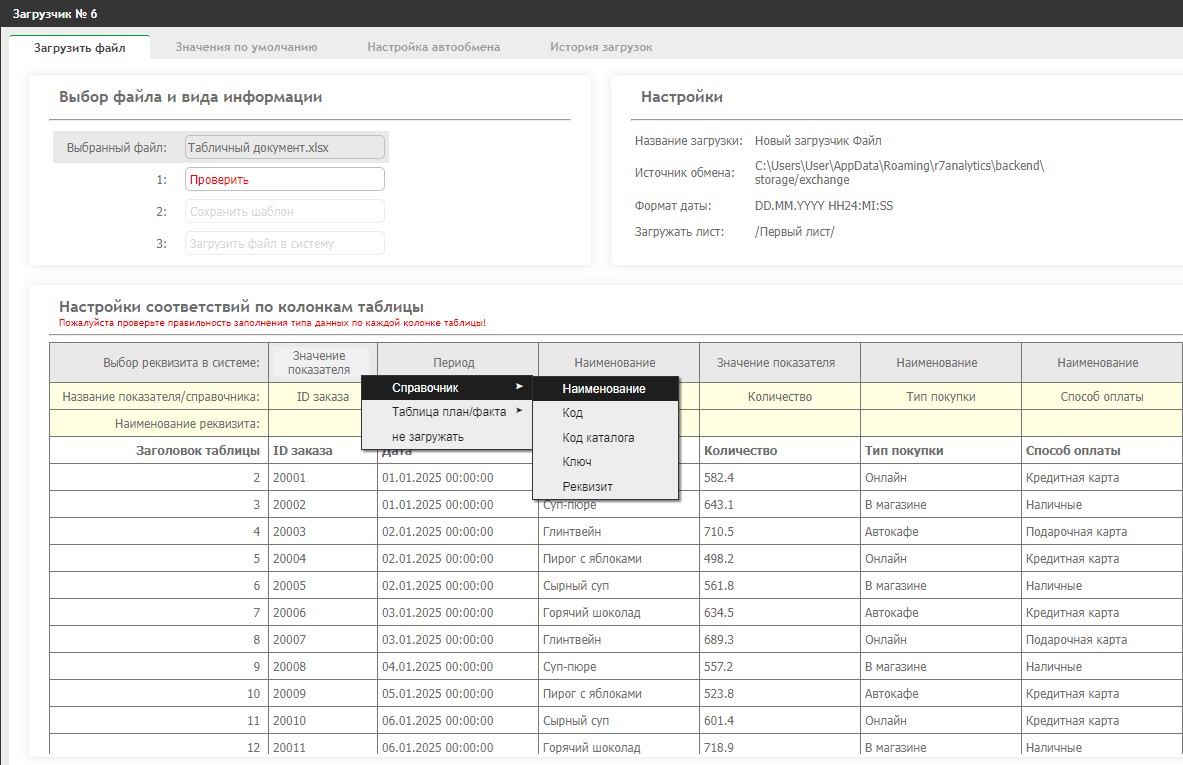
Task: Click the red «Проверить» button
Action: pyautogui.click(x=284, y=180)
